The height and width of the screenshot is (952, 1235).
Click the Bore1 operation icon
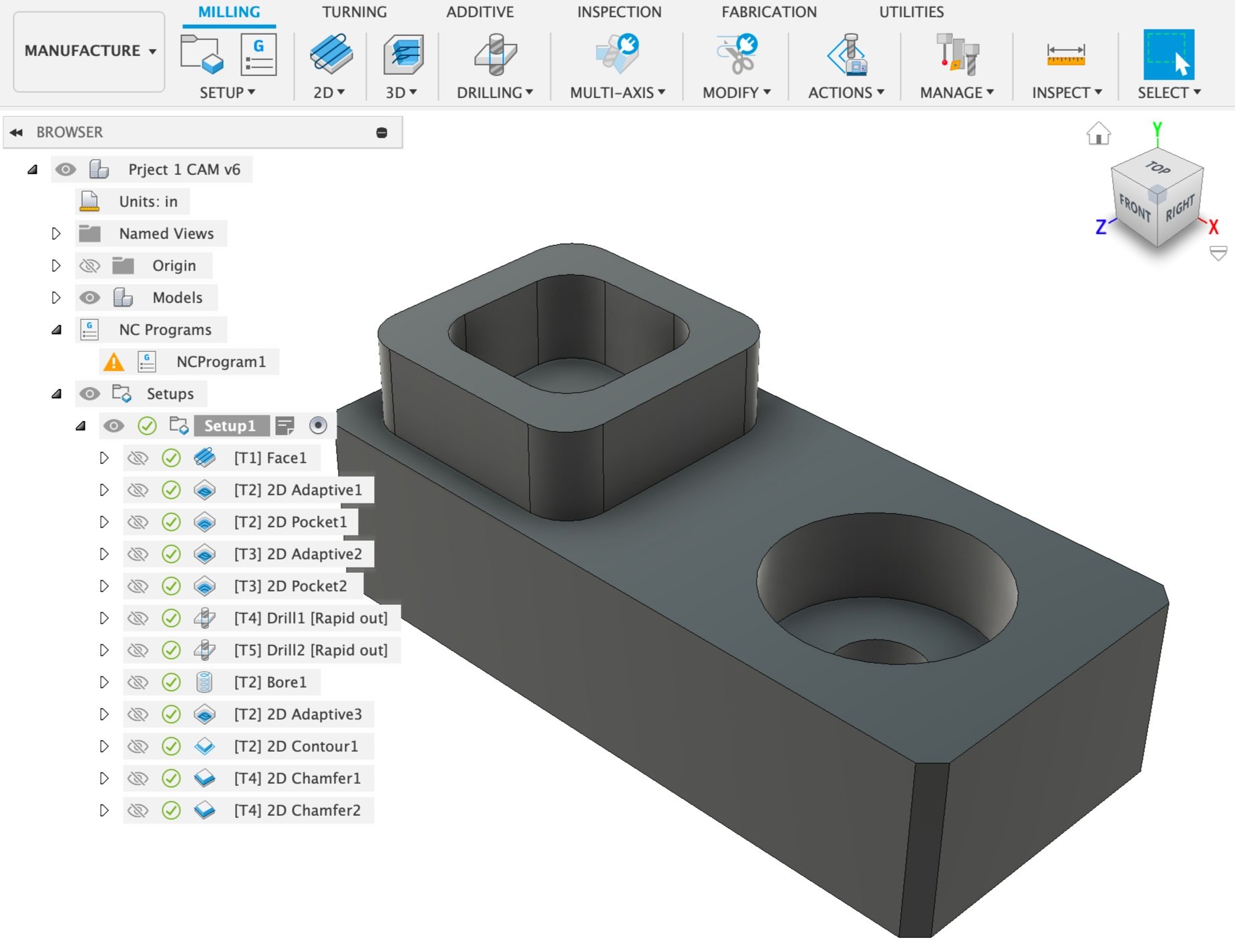point(204,682)
